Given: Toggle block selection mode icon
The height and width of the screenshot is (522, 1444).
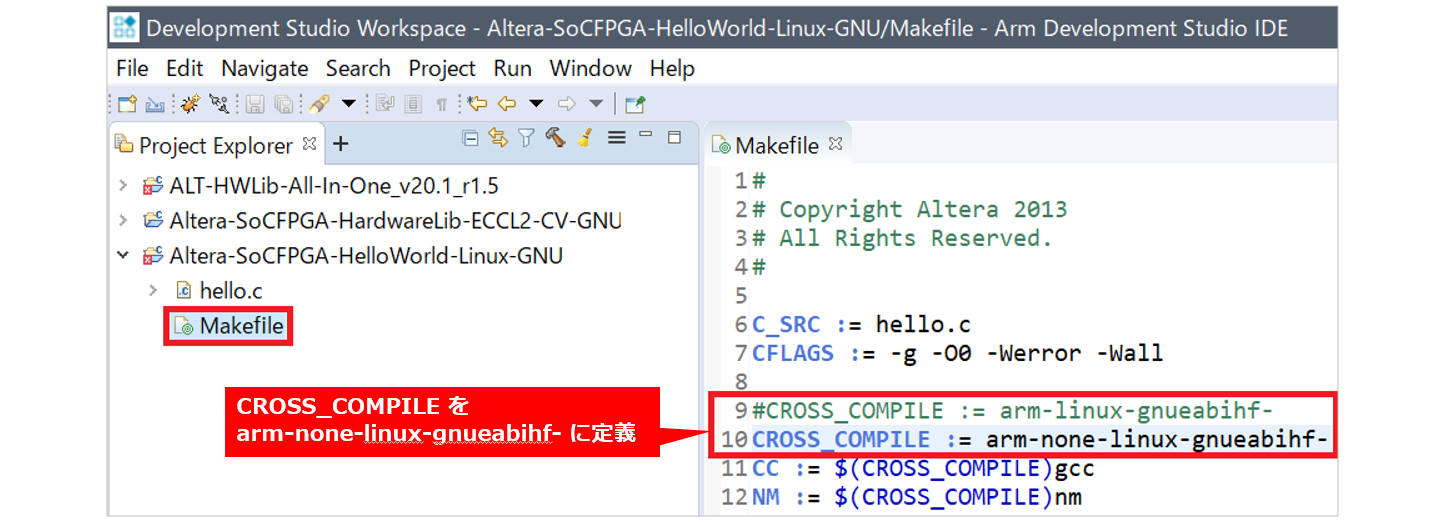Looking at the screenshot, I should (x=413, y=103).
